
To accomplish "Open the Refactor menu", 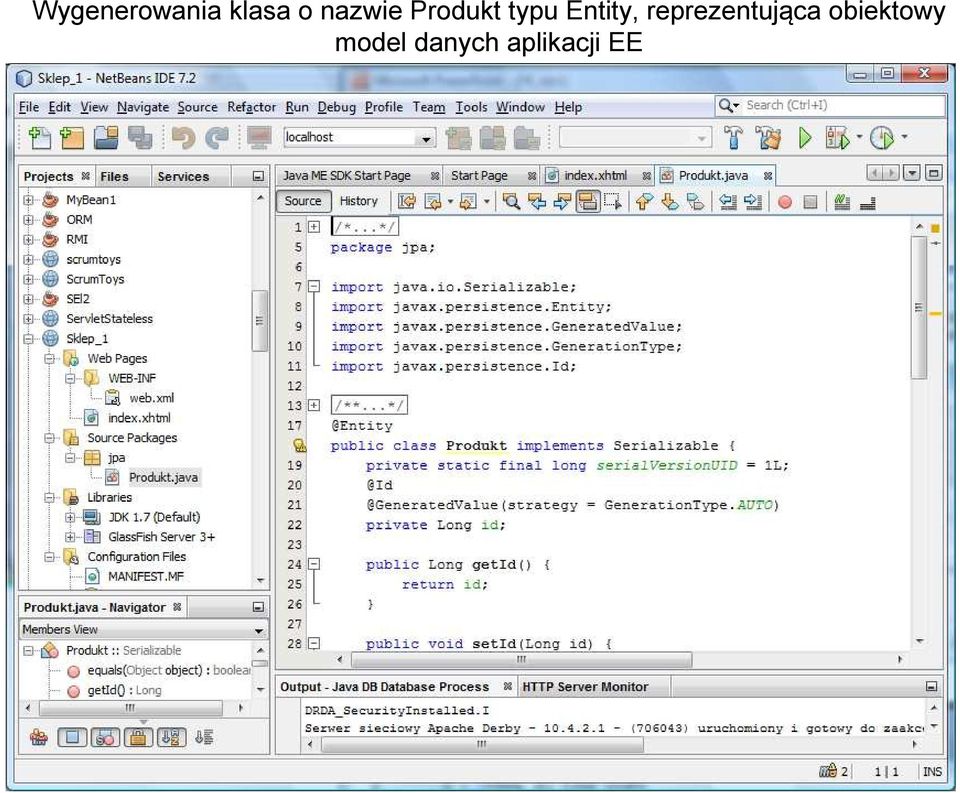I will [252, 107].
